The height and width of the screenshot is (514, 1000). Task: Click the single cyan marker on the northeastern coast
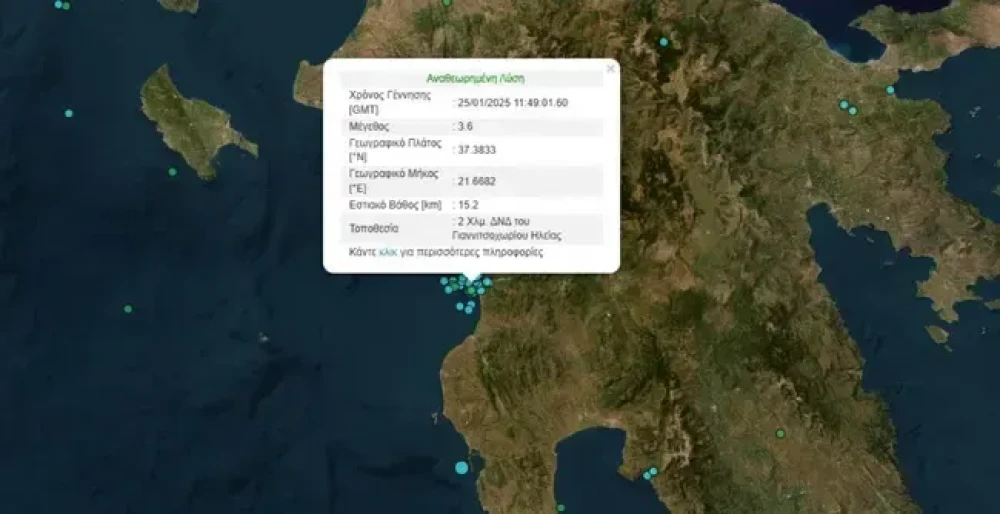[890, 90]
